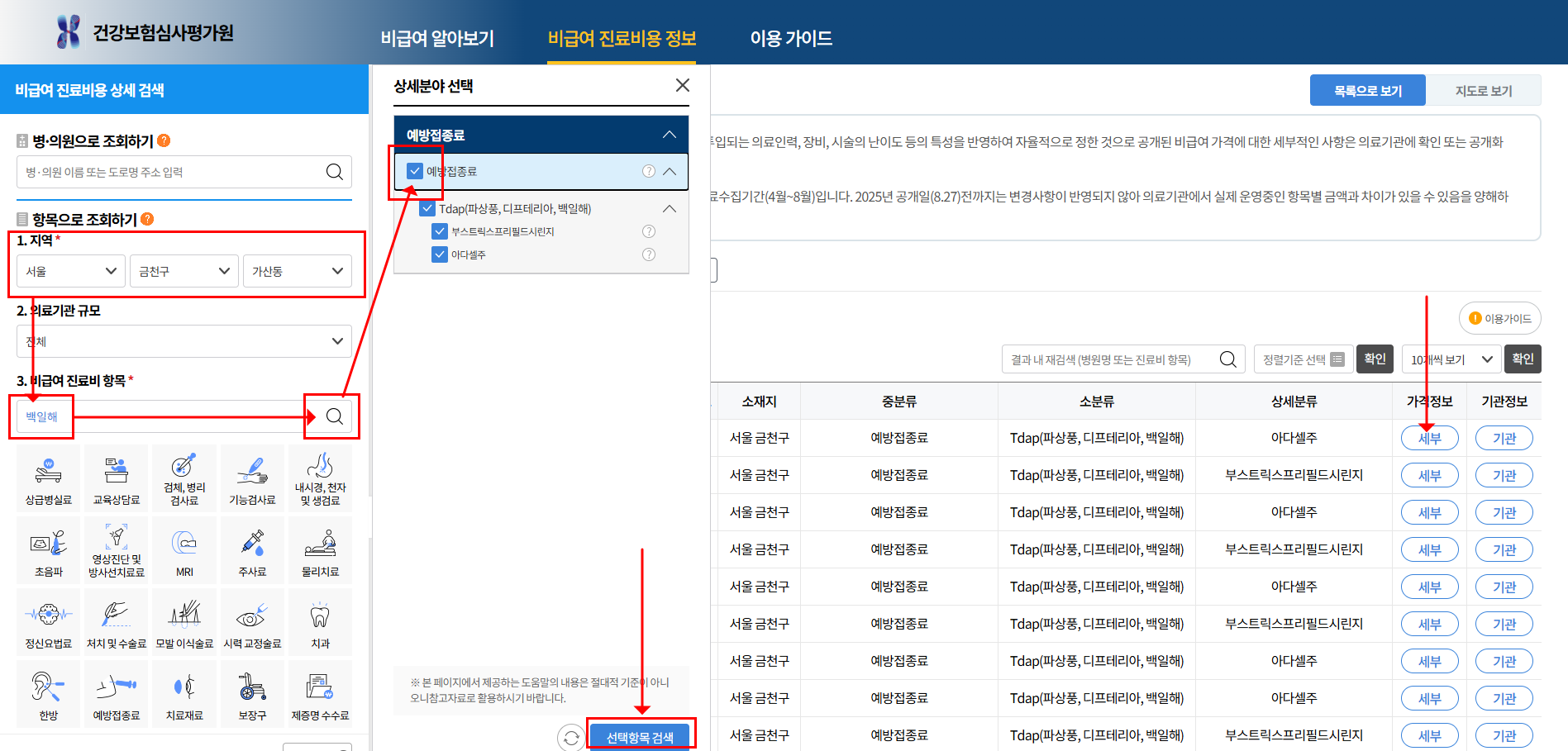Viewport: 1568px width, 751px height.
Task: Choose the 검체, 병리 검사료 icon
Action: [x=184, y=478]
